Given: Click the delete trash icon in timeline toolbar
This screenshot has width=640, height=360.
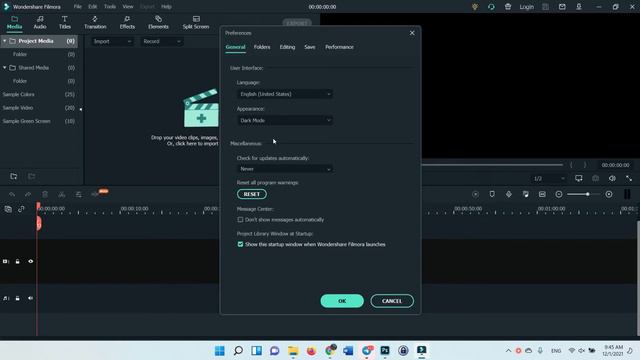Looking at the screenshot, I should pyautogui.click(x=45, y=195).
